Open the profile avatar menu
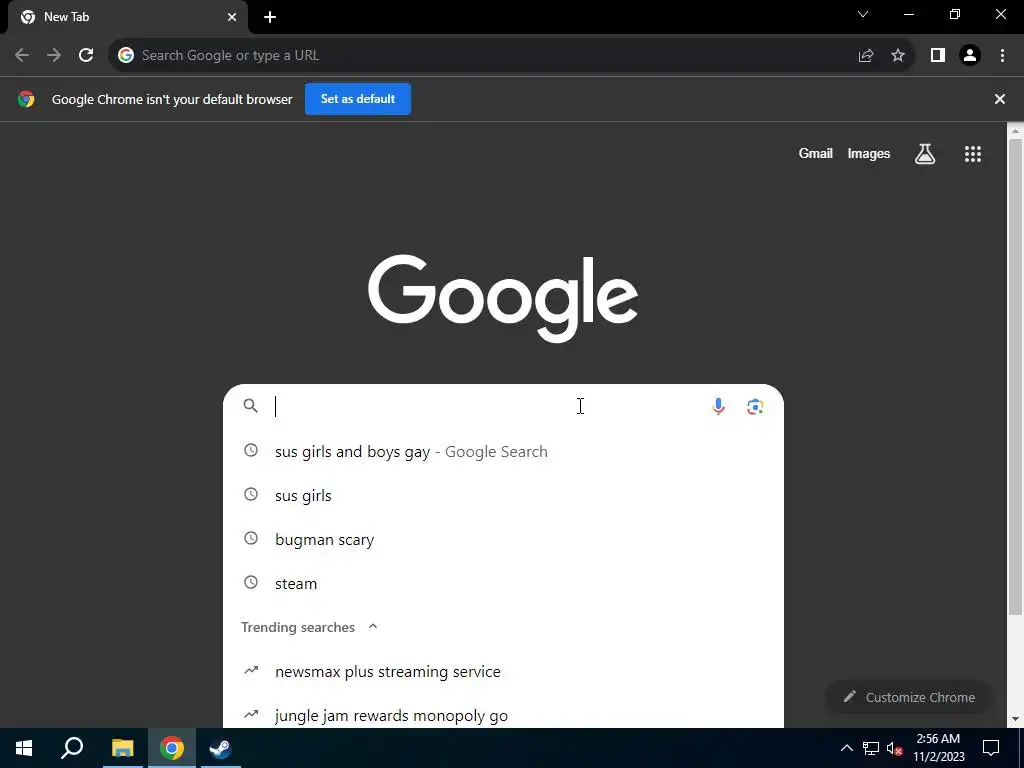Image resolution: width=1024 pixels, height=768 pixels. [970, 56]
